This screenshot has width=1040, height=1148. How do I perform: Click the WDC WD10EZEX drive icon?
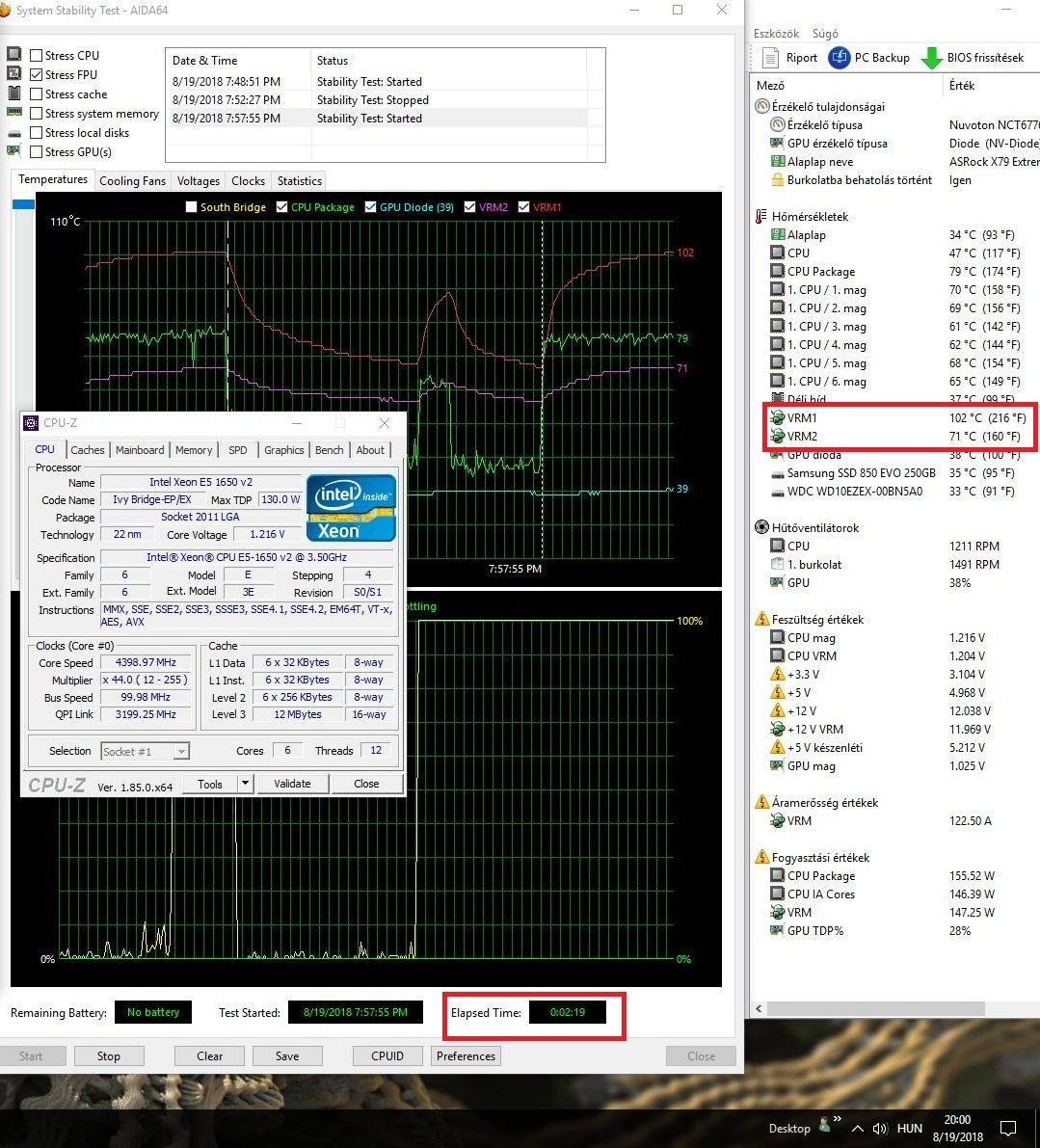(777, 492)
